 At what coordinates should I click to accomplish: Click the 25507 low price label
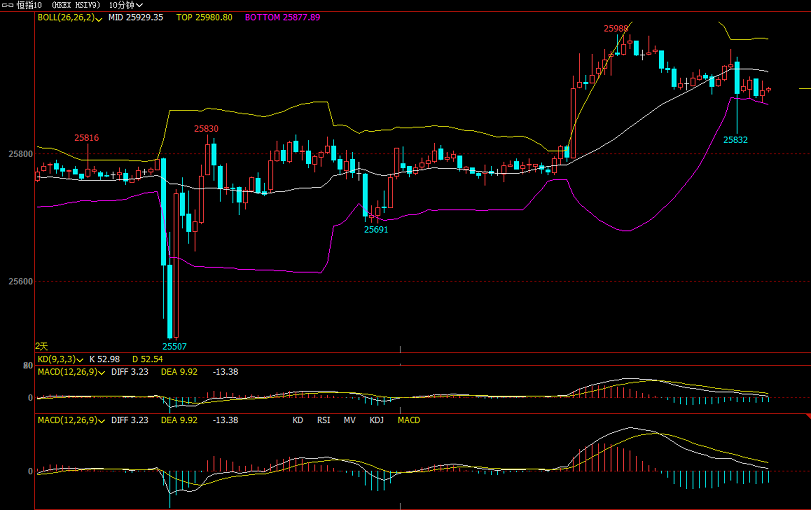pos(174,347)
